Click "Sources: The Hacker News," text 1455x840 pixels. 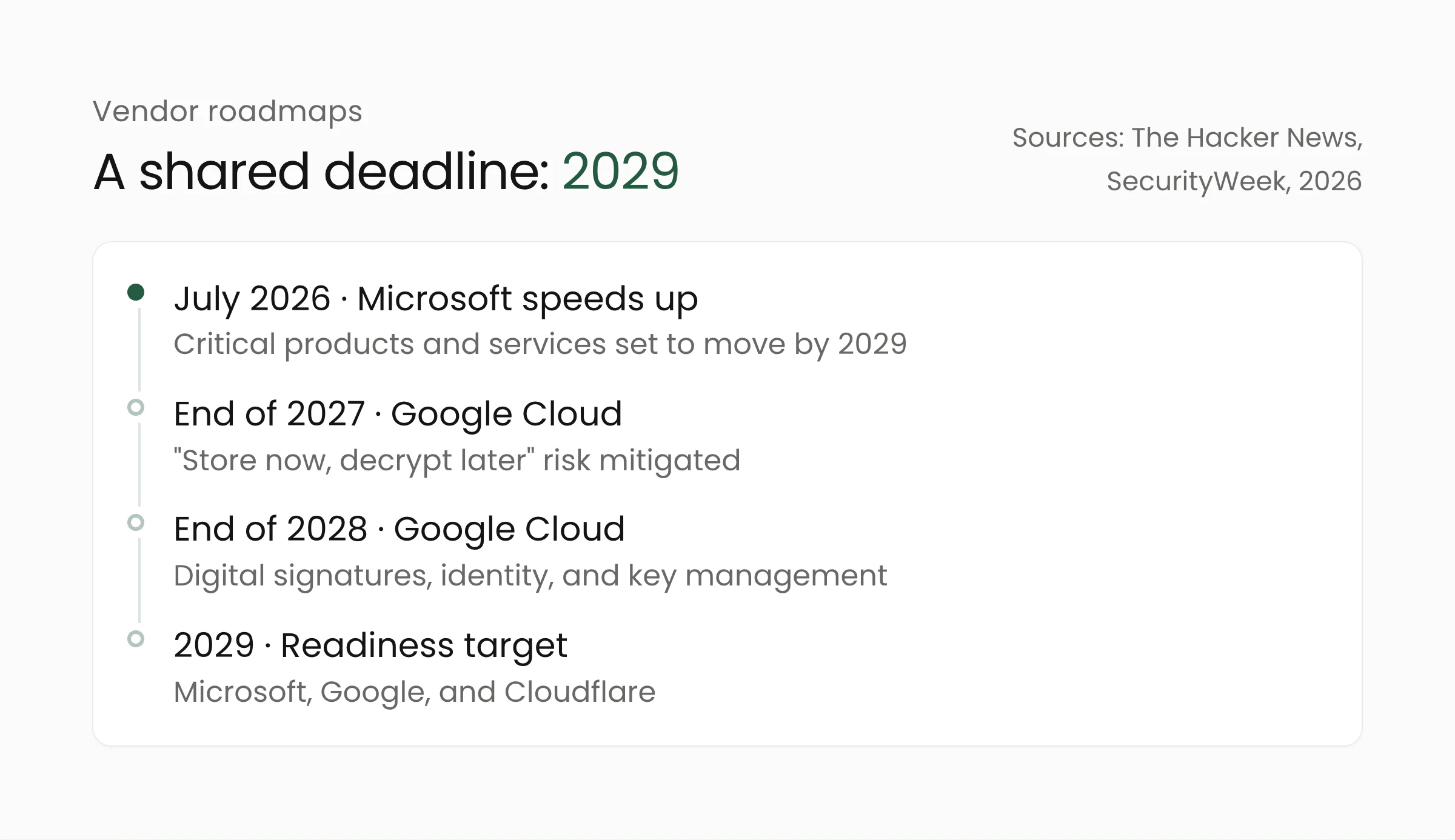point(1187,138)
